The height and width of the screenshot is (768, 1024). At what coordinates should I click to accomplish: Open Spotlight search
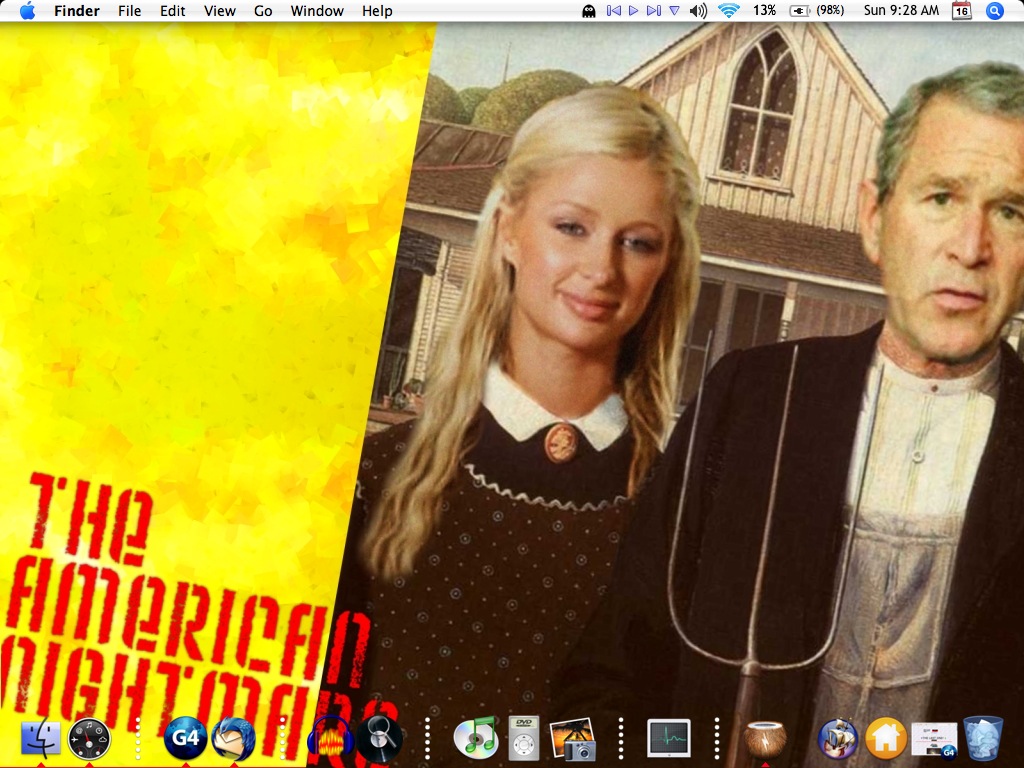(x=994, y=10)
